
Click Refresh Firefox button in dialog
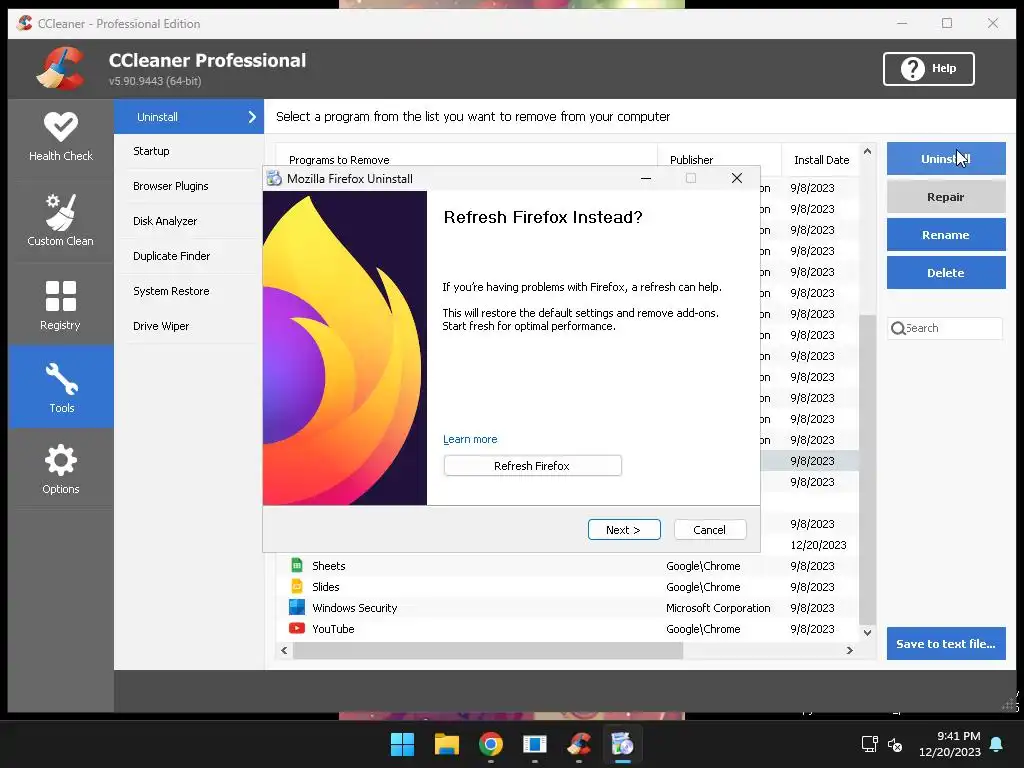[x=532, y=466]
